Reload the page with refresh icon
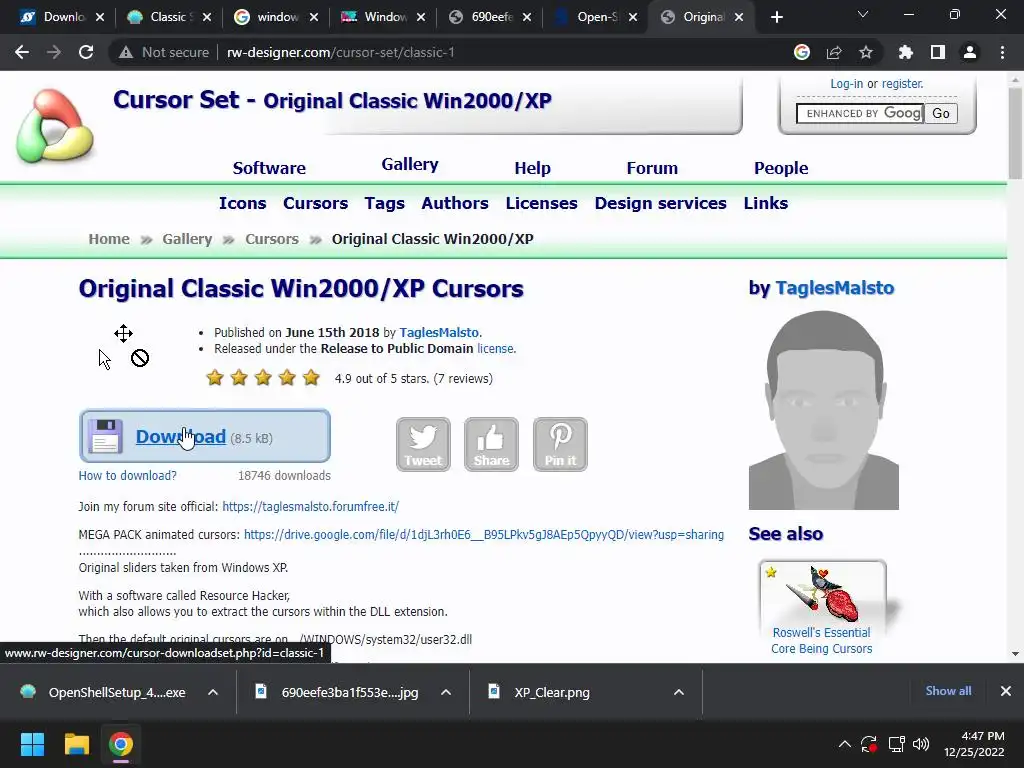 click(x=86, y=52)
